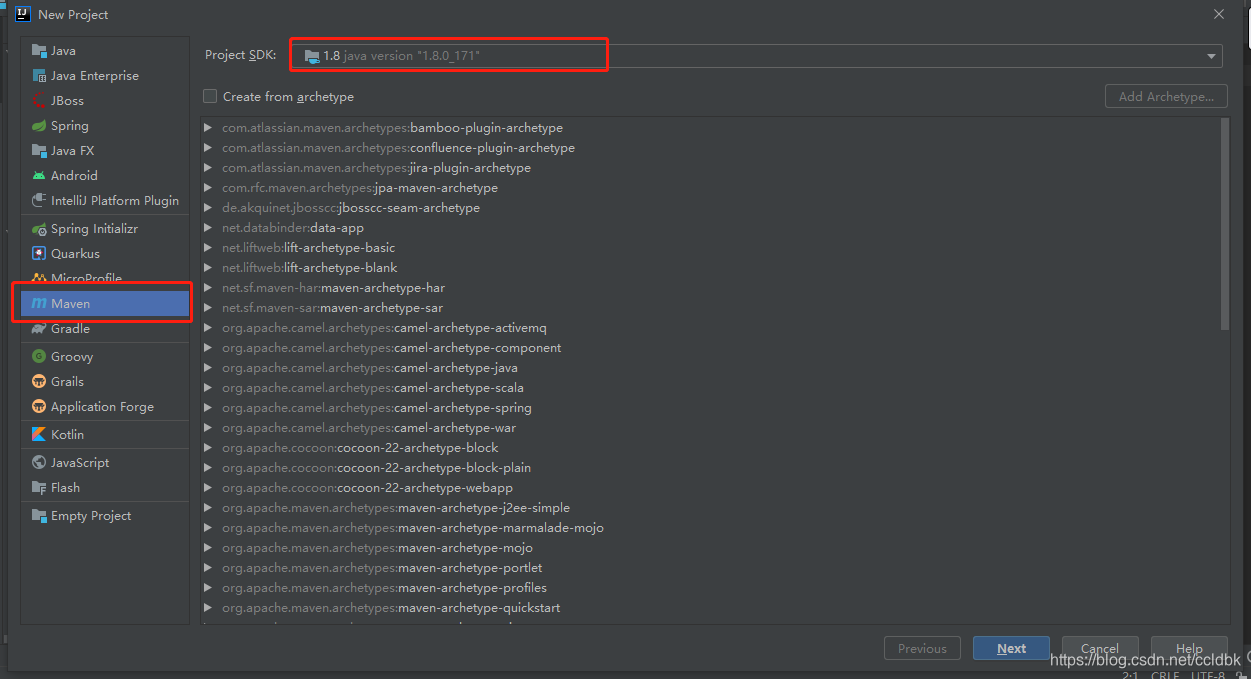Image resolution: width=1251 pixels, height=679 pixels.
Task: Expand confluence-plugin-archetype entry
Action: [x=208, y=148]
